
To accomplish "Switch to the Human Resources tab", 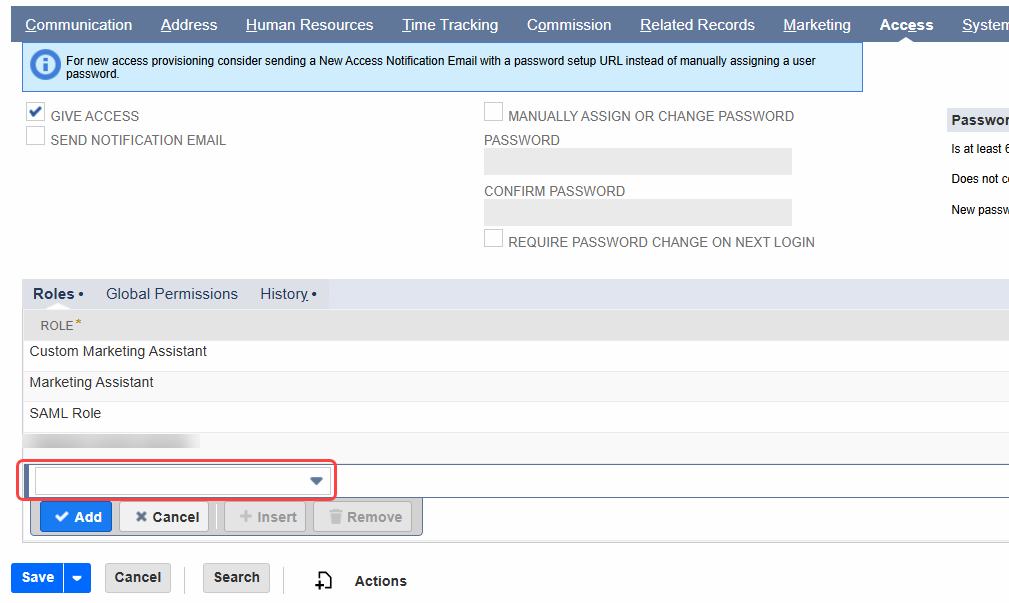I will [309, 25].
